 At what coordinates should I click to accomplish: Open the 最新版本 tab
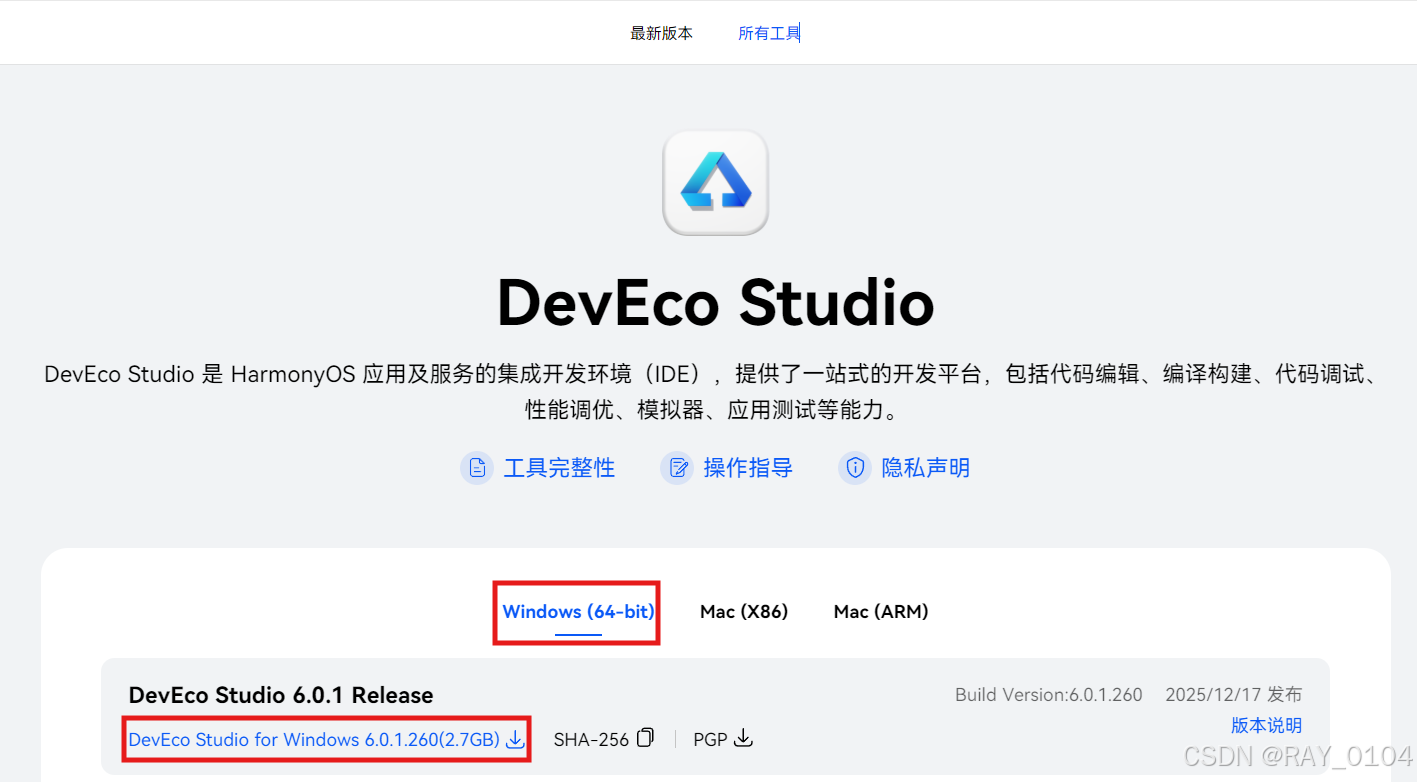[661, 33]
